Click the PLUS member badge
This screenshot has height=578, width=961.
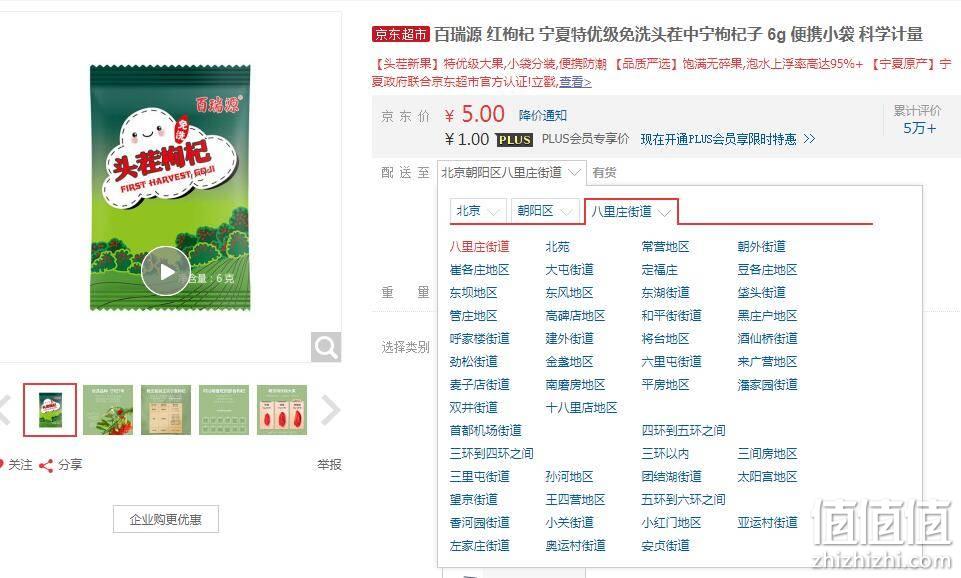[x=514, y=140]
